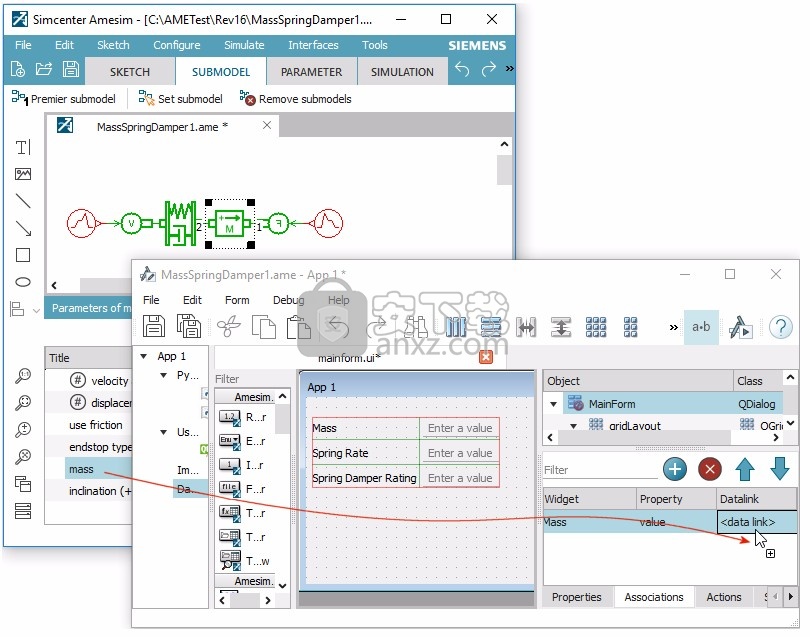The image size is (810, 637).
Task: Click grid layout icon in App designer
Action: [596, 327]
